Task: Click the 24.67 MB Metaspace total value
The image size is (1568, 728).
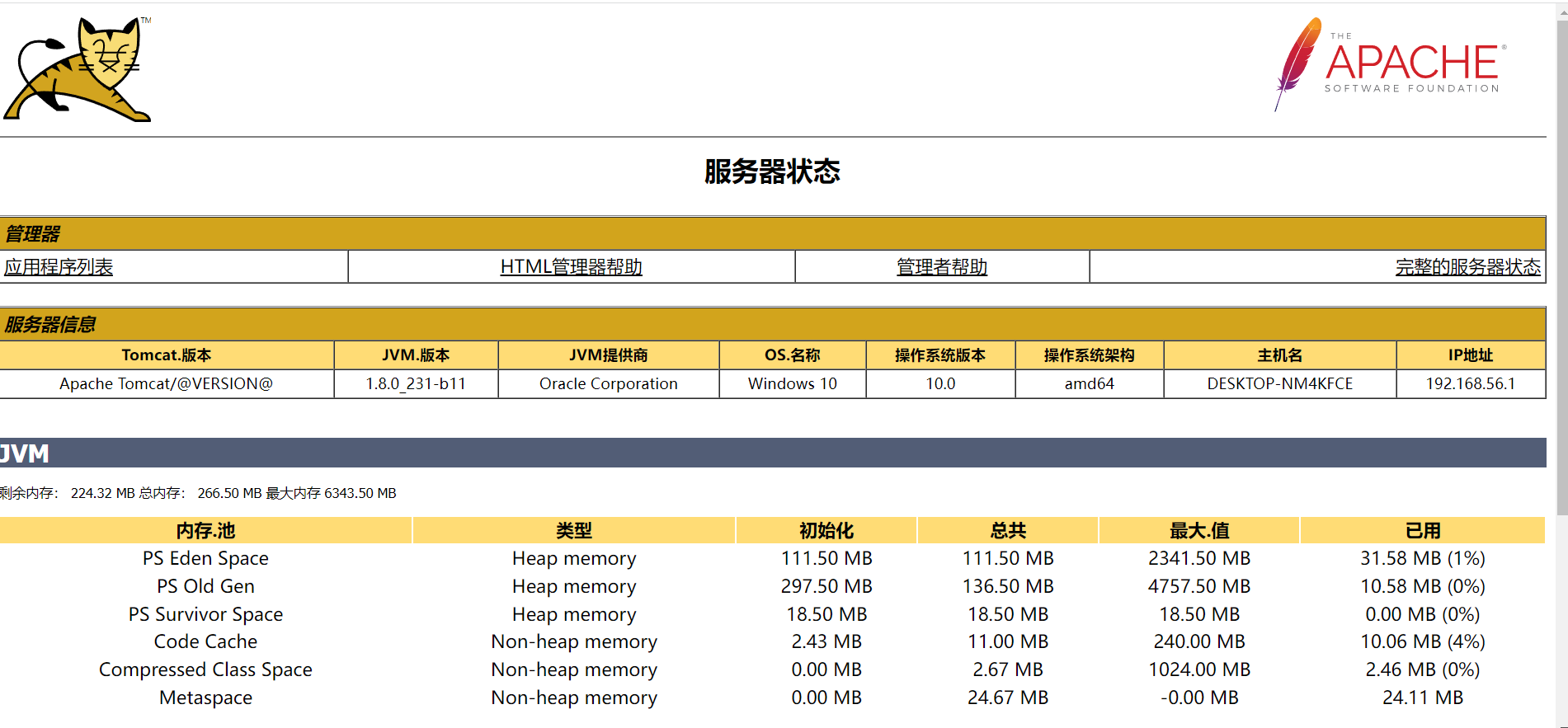Action: (1008, 697)
